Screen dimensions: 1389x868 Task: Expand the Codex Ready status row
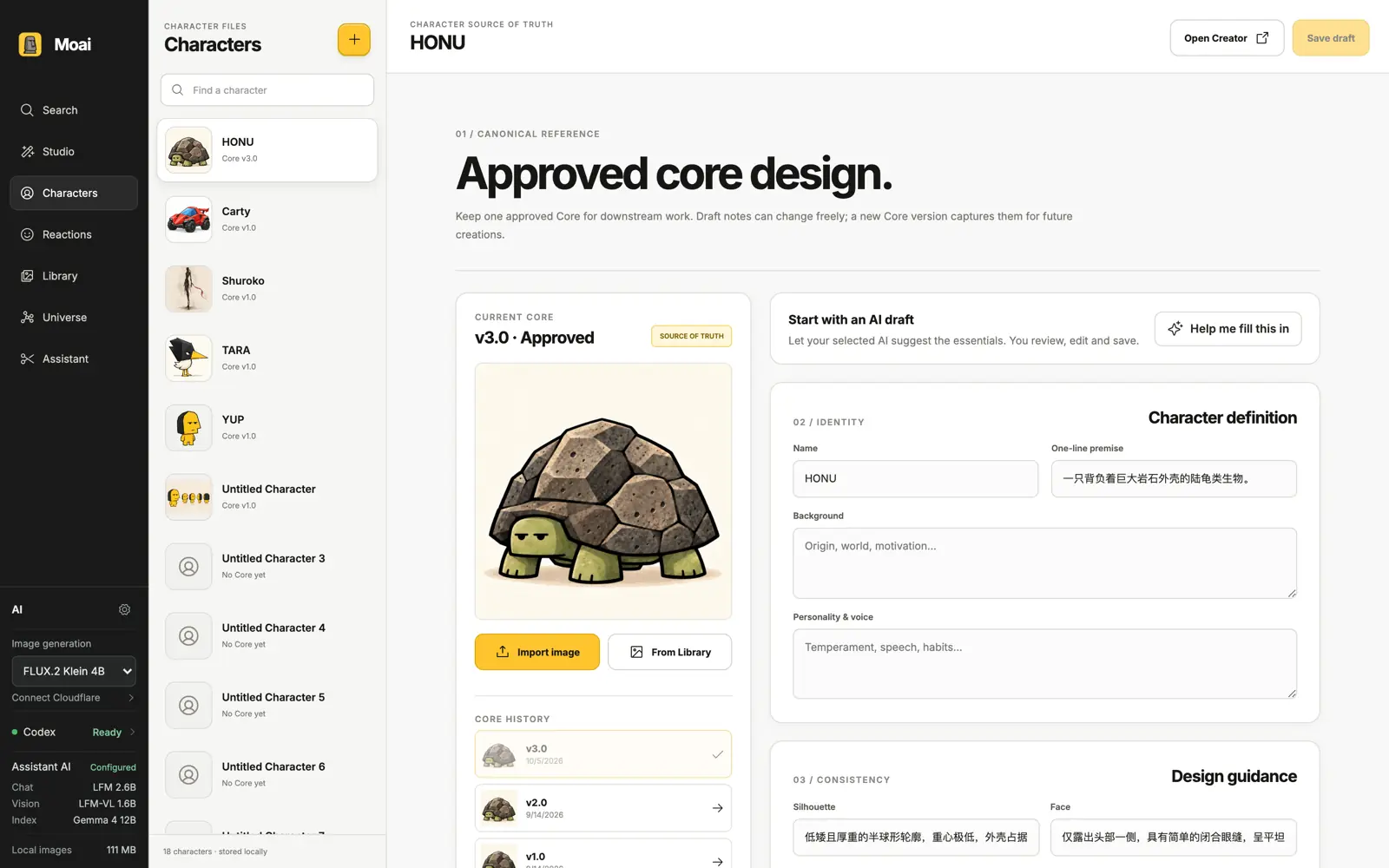(x=74, y=733)
